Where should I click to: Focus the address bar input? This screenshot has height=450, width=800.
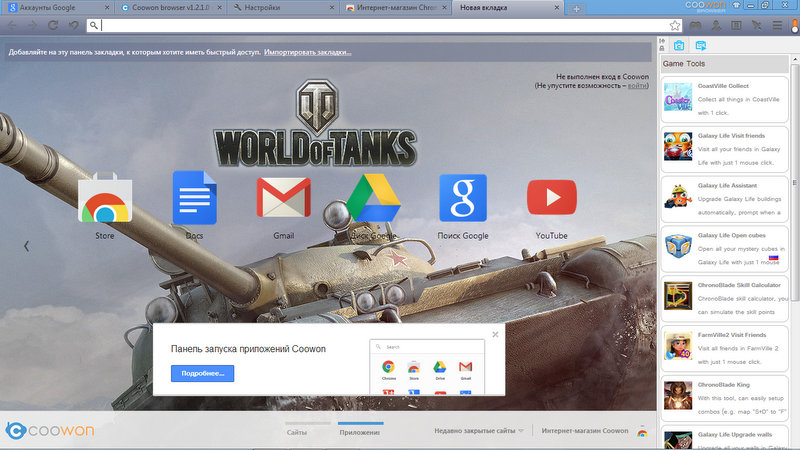tap(383, 25)
